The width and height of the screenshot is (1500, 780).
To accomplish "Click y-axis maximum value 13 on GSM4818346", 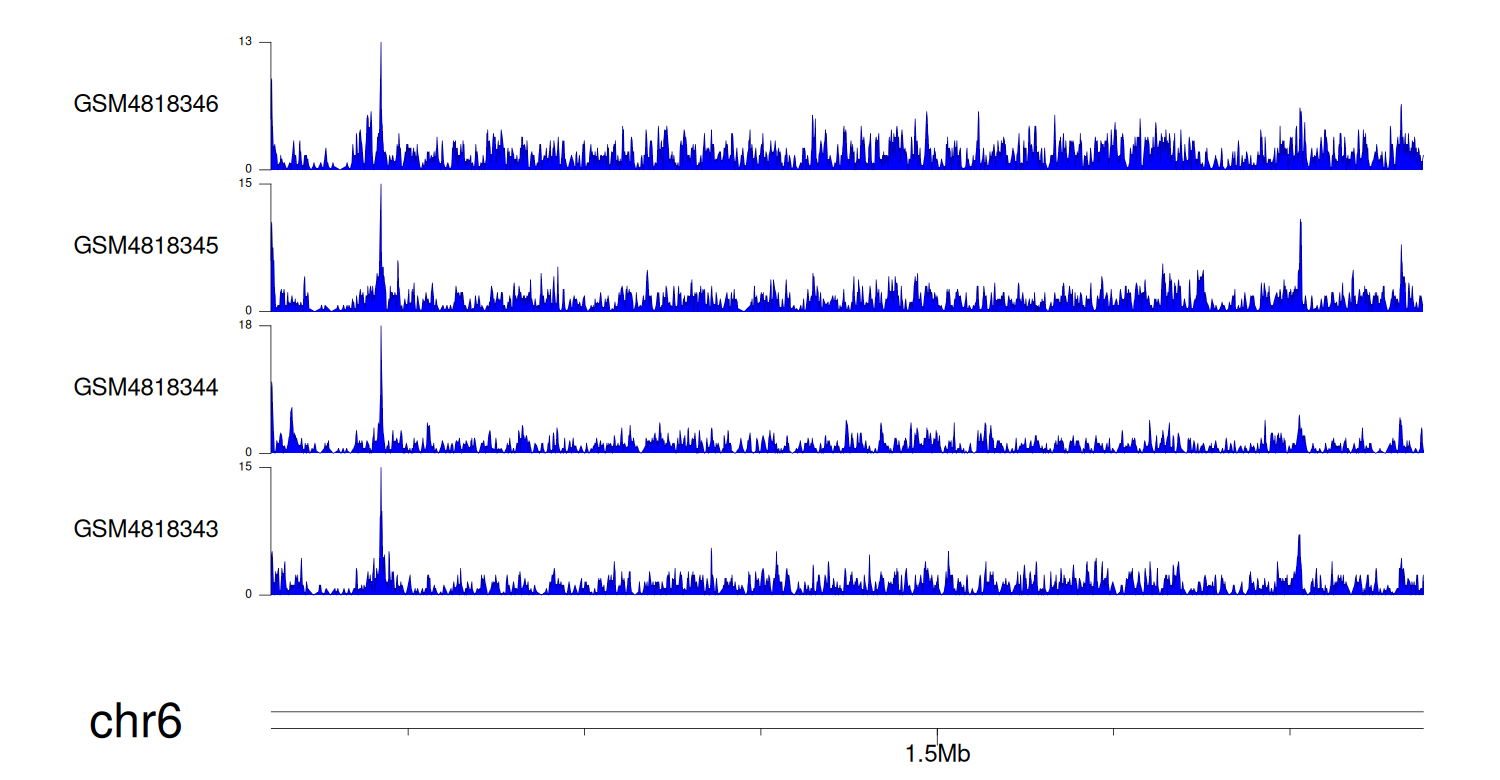I will [x=245, y=42].
